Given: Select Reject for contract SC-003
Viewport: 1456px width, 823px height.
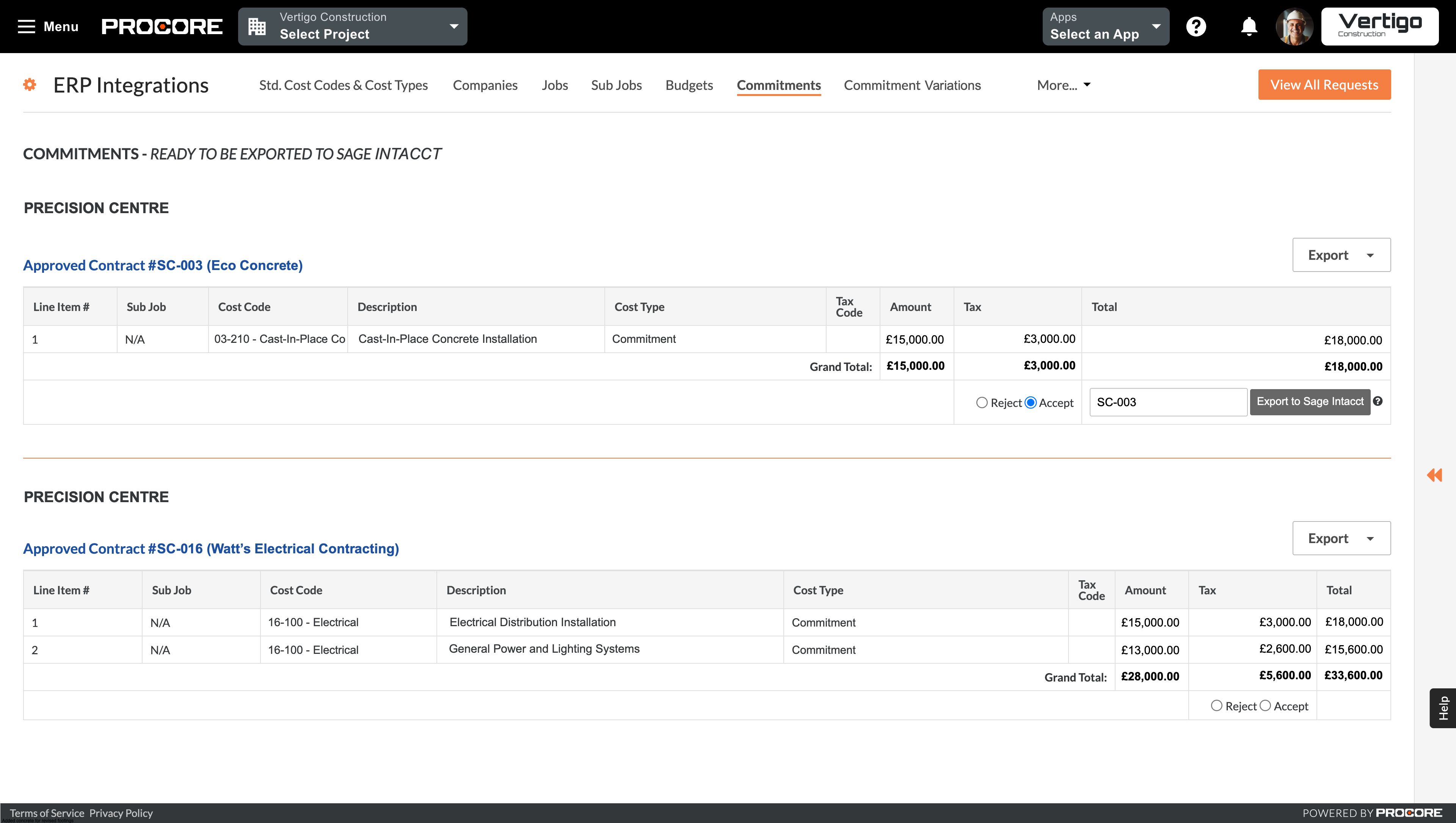Looking at the screenshot, I should pyautogui.click(x=982, y=402).
